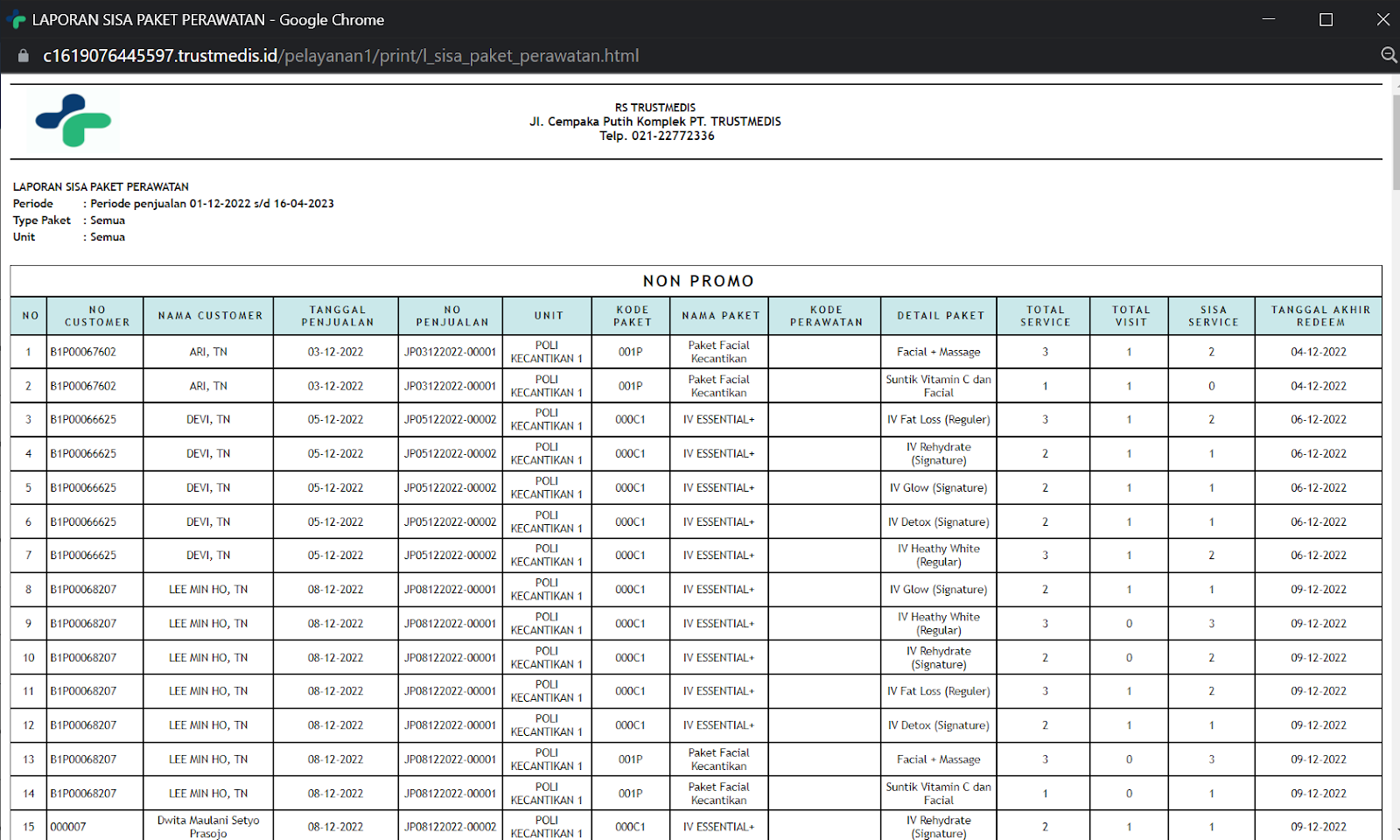Click the hospital phone number text
The width and height of the screenshot is (1400, 840).
pyautogui.click(x=656, y=136)
